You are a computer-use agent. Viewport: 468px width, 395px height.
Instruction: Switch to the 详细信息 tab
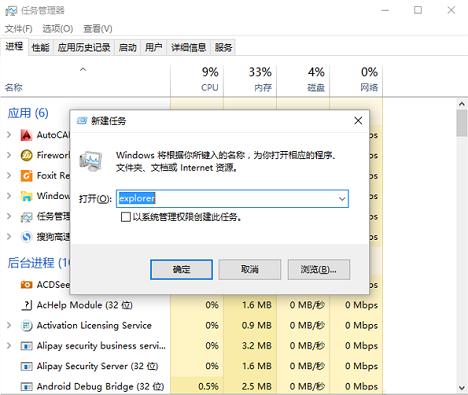click(x=189, y=48)
